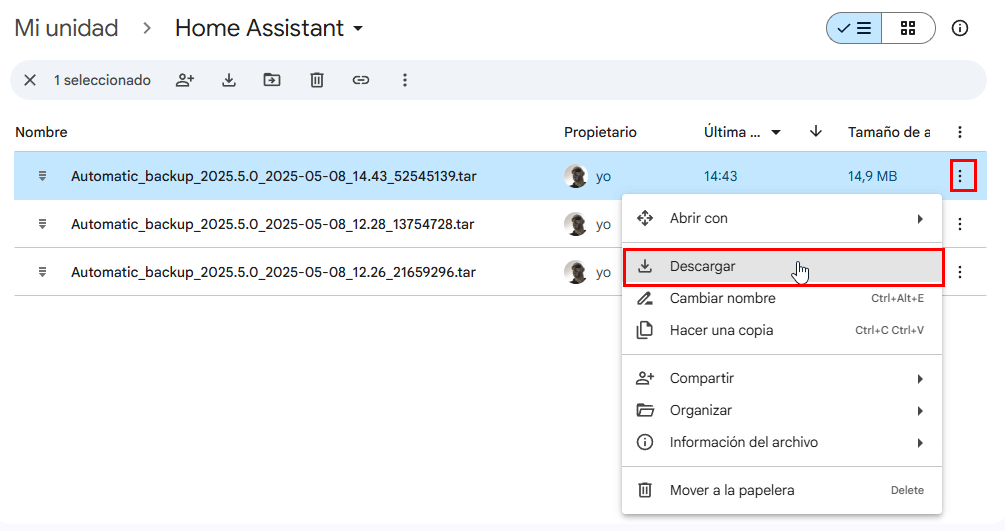The width and height of the screenshot is (1005, 531).
Task: Click the download icon in selection toolbar
Action: (229, 80)
